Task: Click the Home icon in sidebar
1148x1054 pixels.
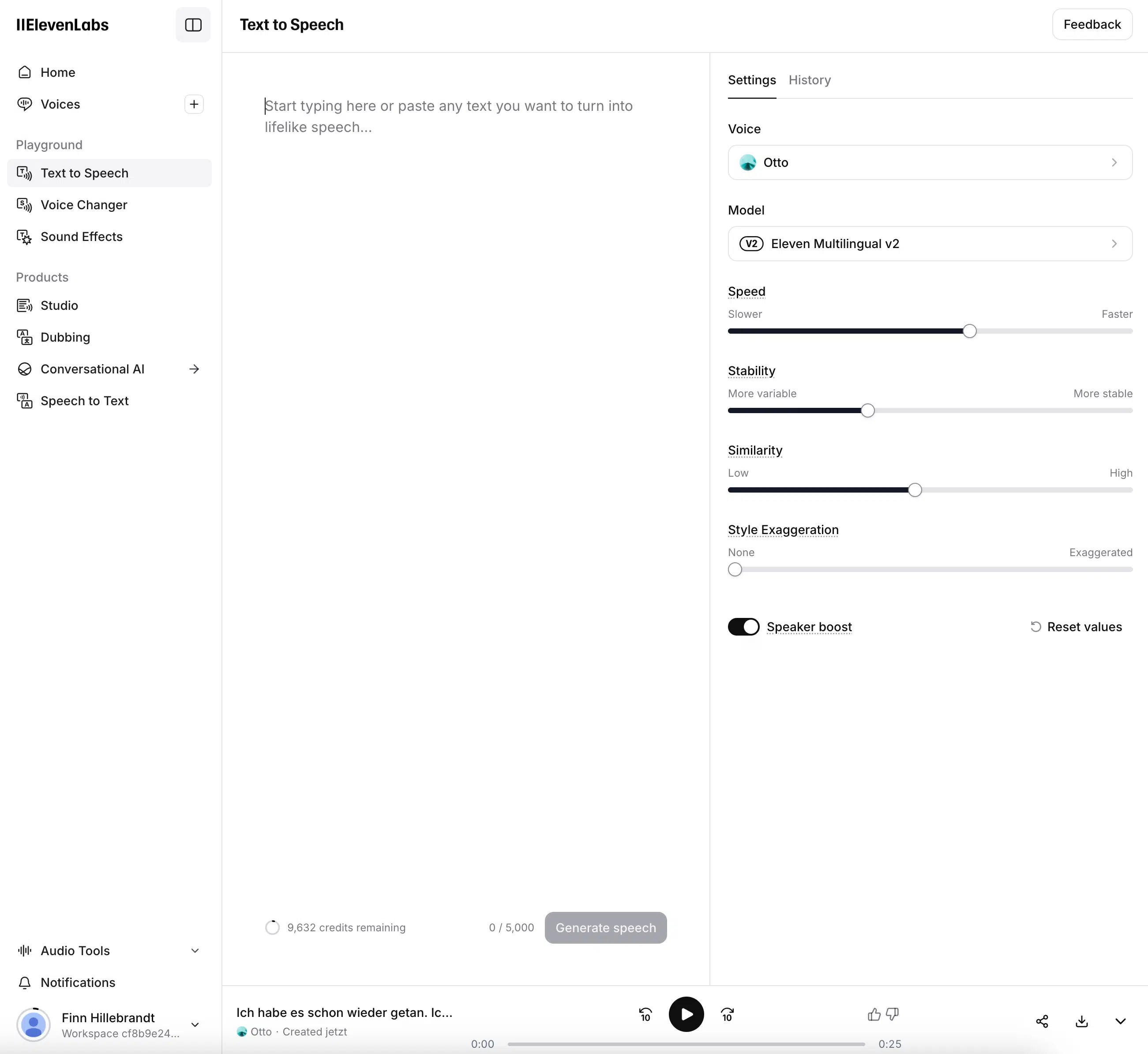Action: [25, 72]
